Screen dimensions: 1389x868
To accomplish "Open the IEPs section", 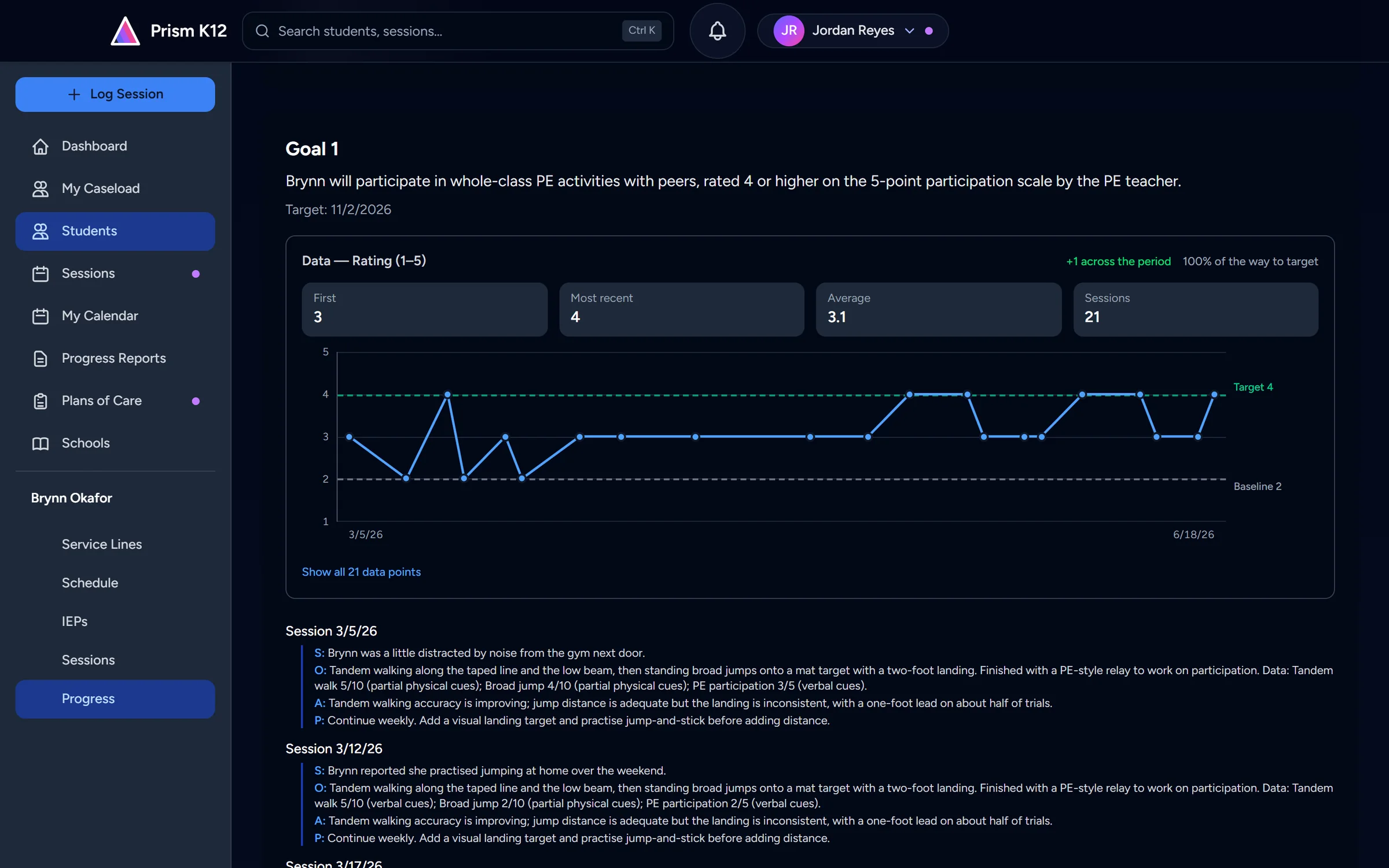I will click(x=115, y=621).
